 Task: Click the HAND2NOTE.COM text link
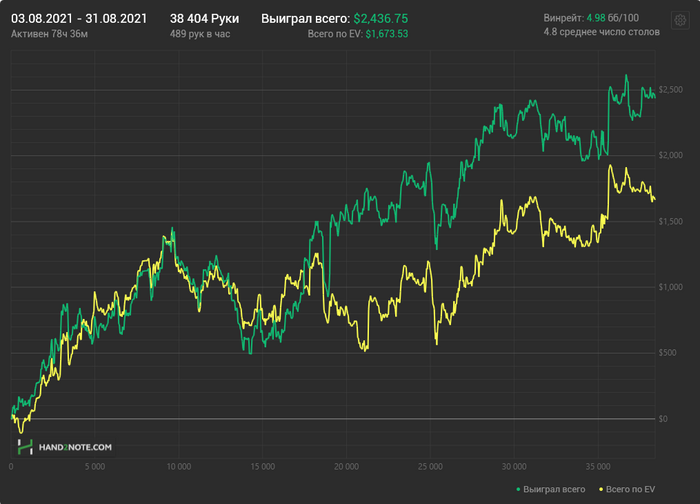(75, 447)
